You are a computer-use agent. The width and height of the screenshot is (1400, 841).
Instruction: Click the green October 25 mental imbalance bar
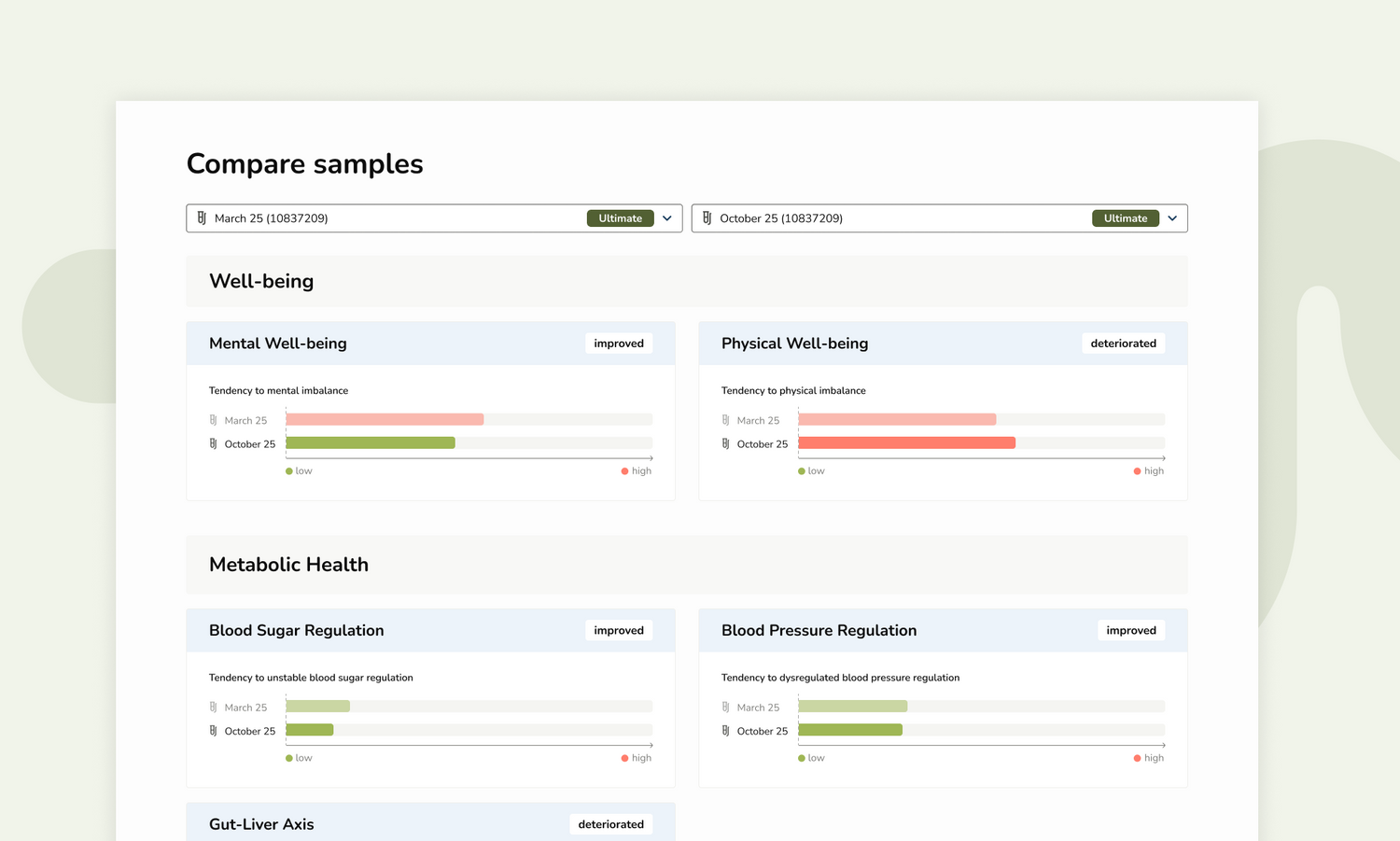click(371, 443)
